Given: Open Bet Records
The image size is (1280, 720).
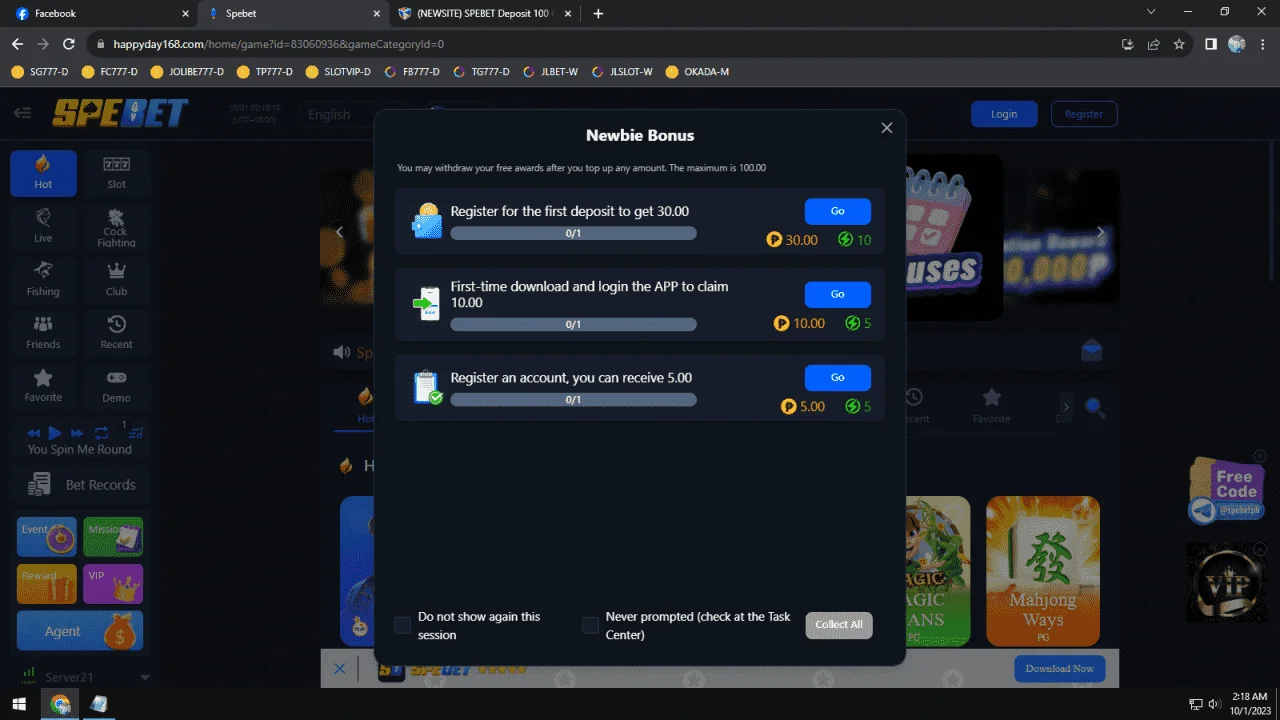Looking at the screenshot, I should point(80,485).
